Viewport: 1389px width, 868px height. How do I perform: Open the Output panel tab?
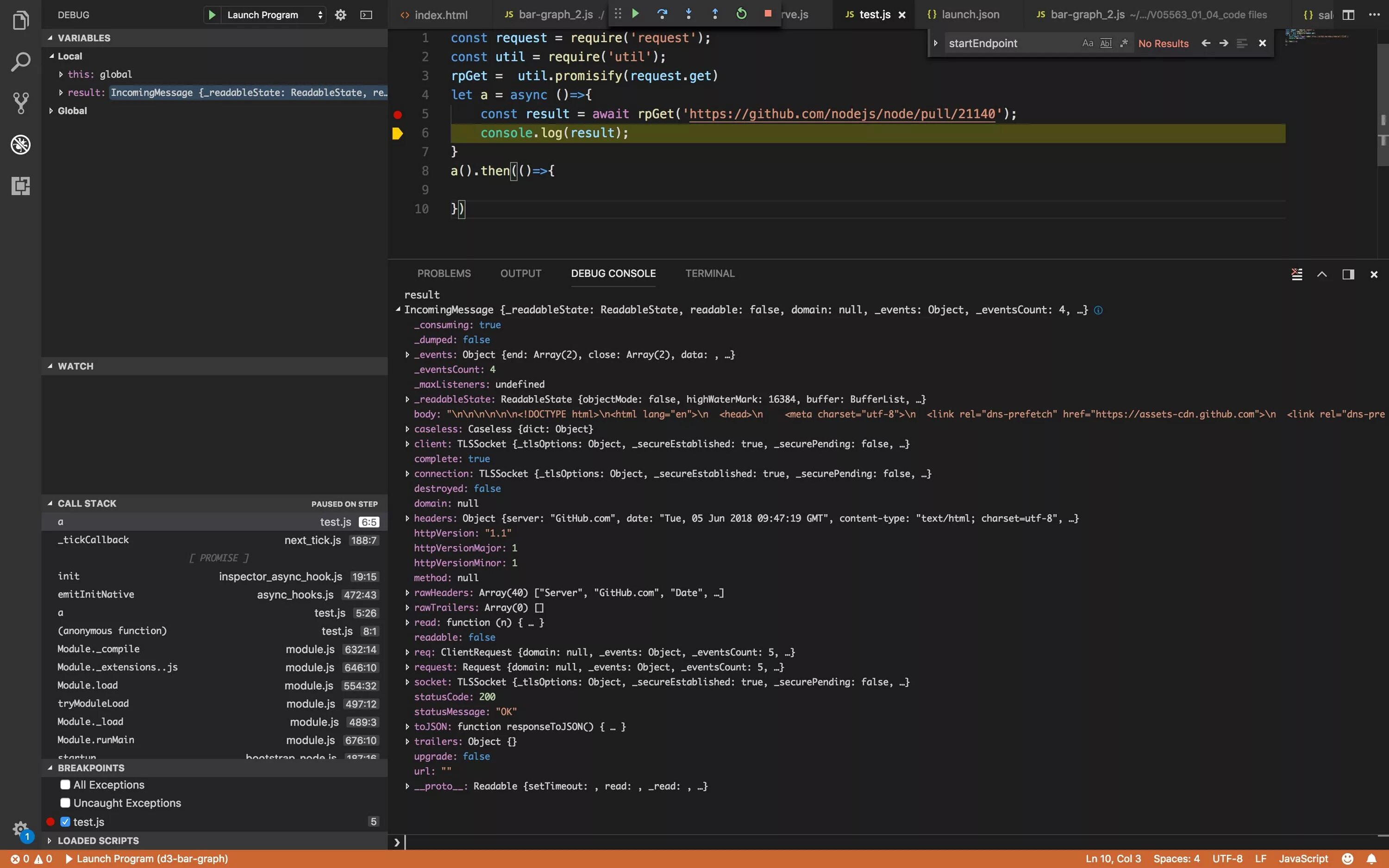tap(520, 274)
